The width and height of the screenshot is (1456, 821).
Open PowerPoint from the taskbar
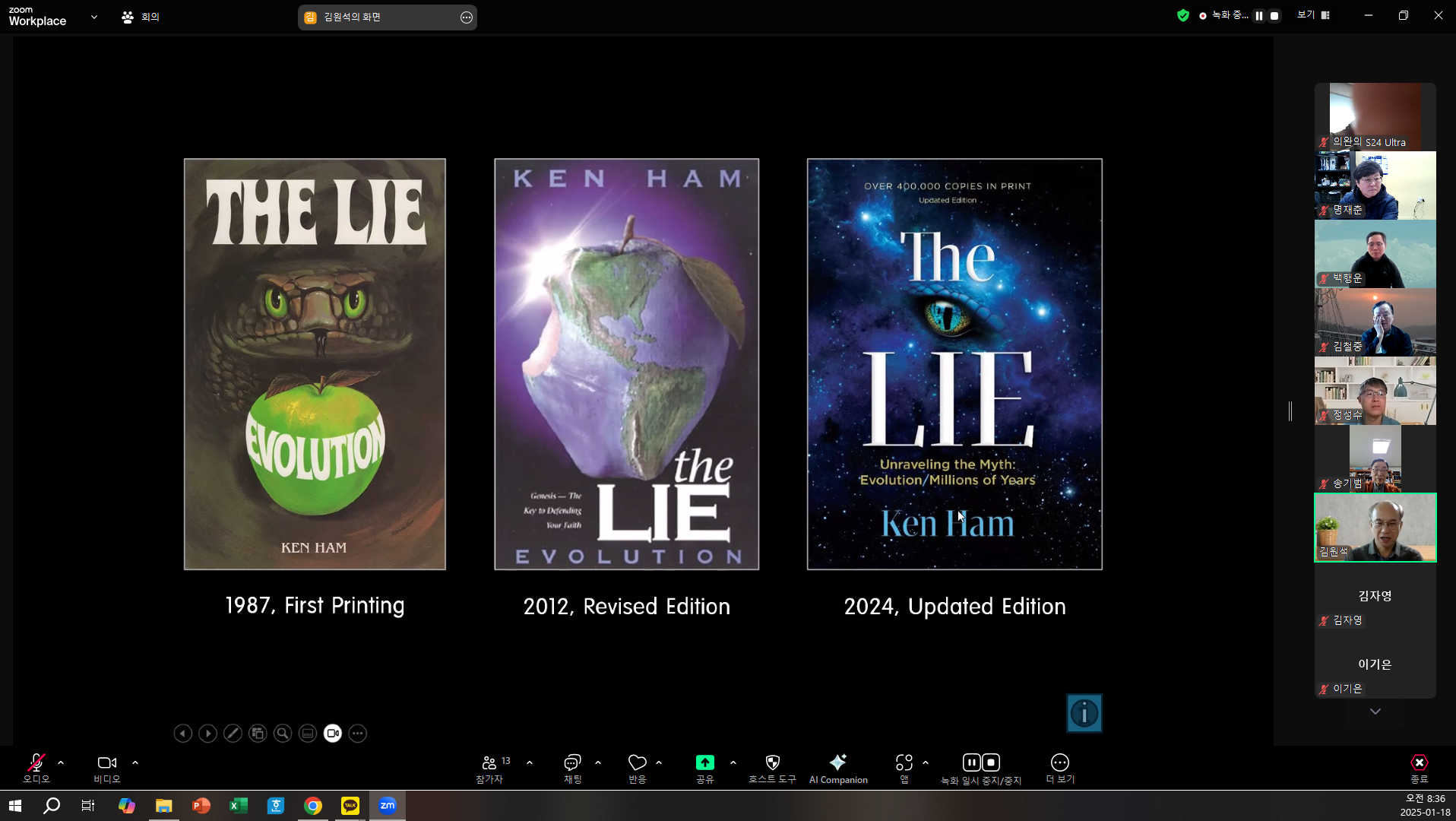201,806
